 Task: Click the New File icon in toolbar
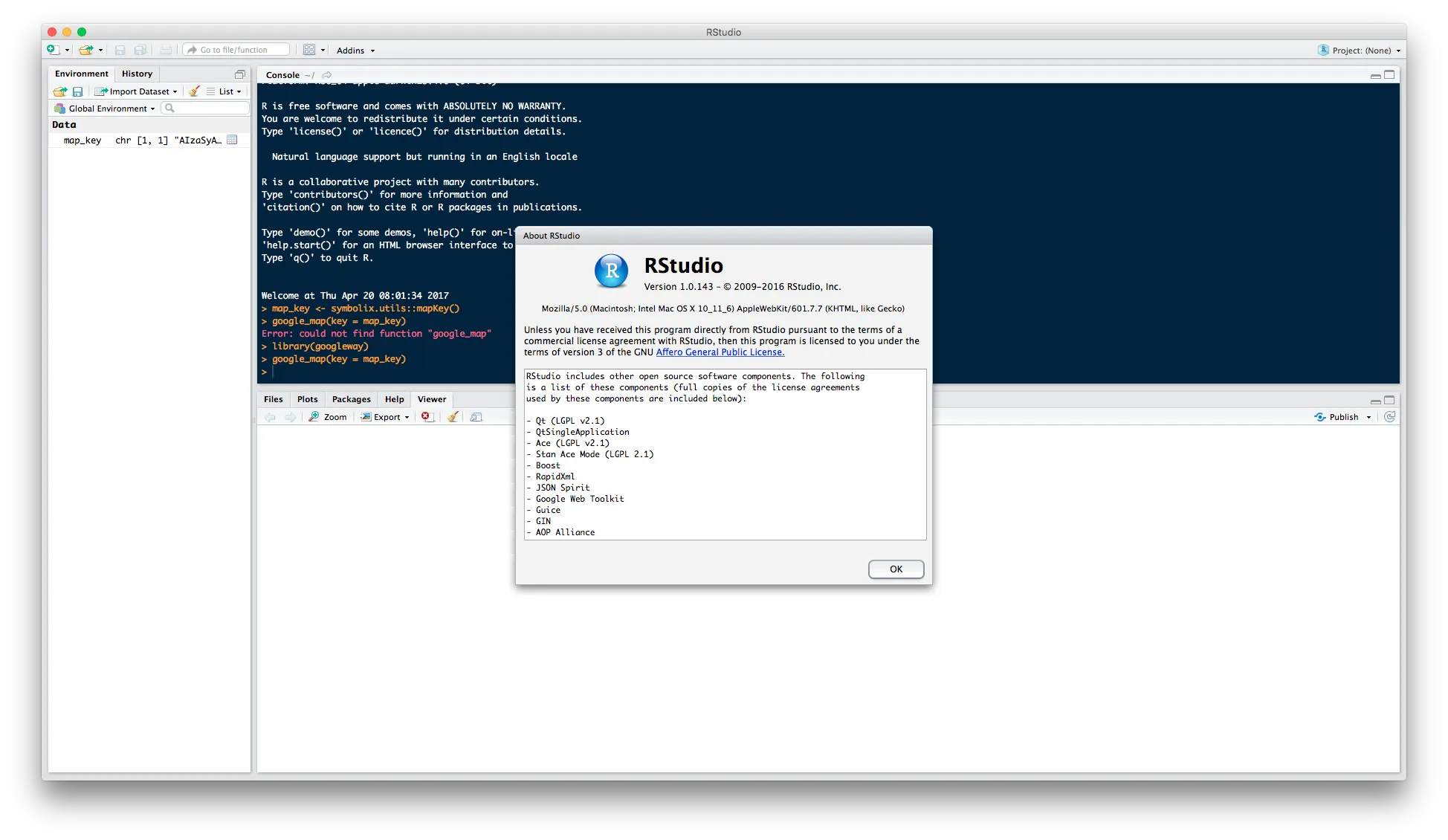[53, 50]
